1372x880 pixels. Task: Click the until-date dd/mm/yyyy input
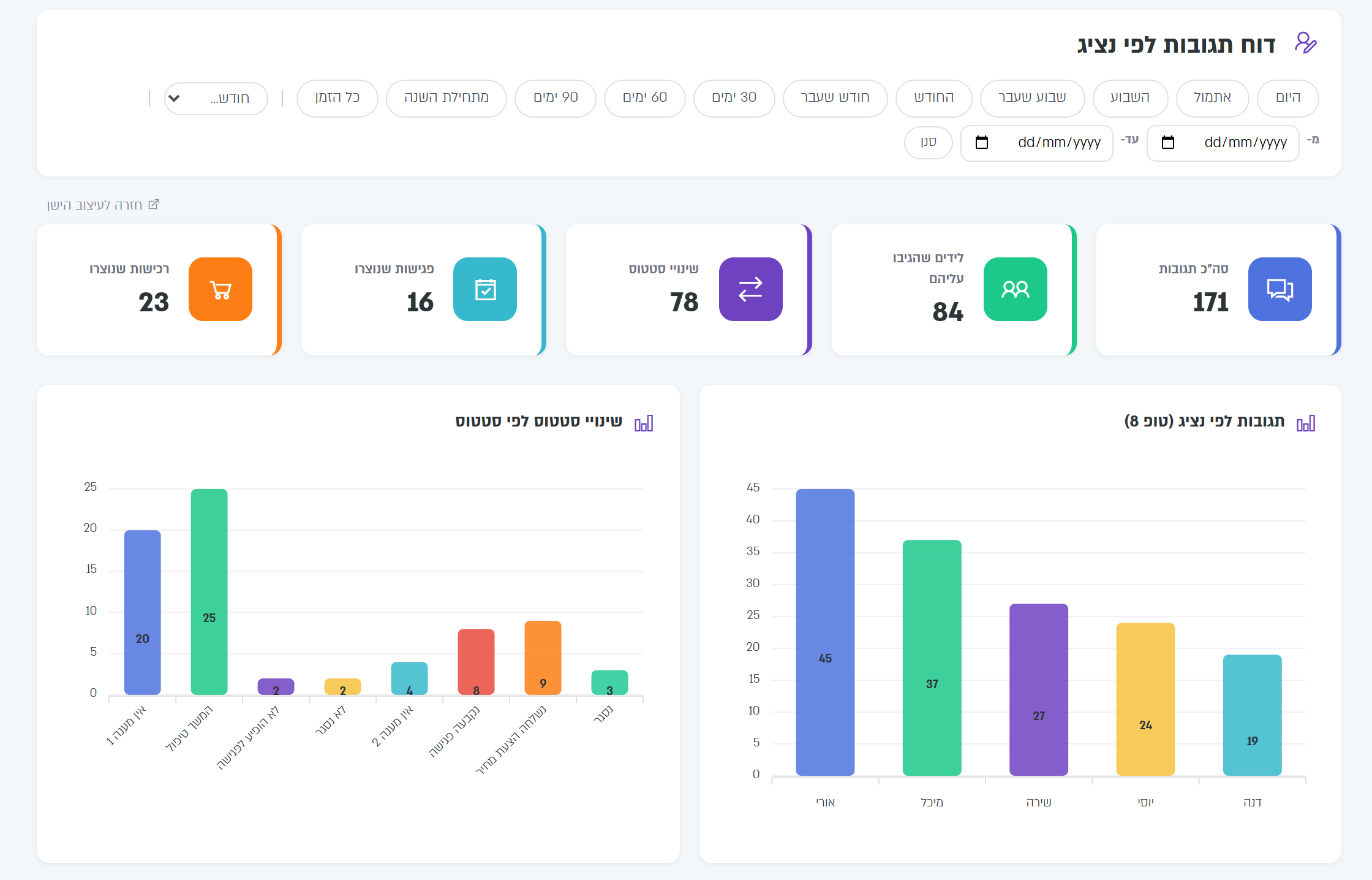tap(1036, 143)
